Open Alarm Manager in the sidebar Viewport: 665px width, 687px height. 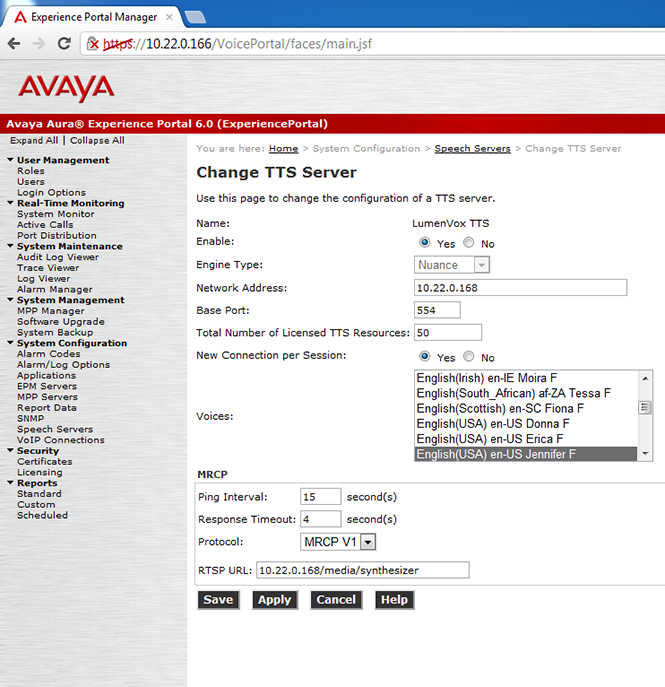pos(55,289)
